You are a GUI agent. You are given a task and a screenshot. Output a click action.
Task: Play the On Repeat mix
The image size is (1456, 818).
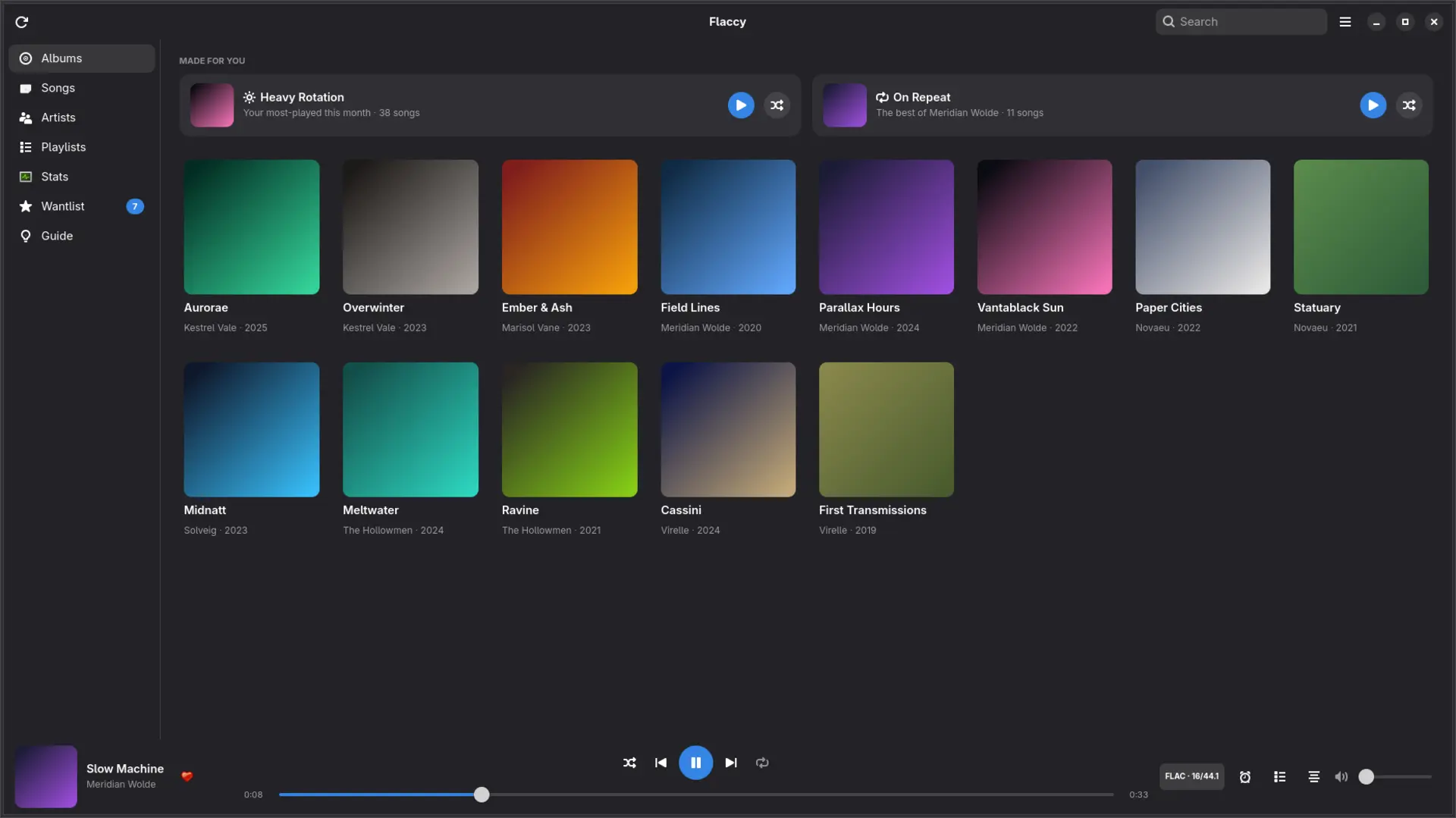[1373, 105]
